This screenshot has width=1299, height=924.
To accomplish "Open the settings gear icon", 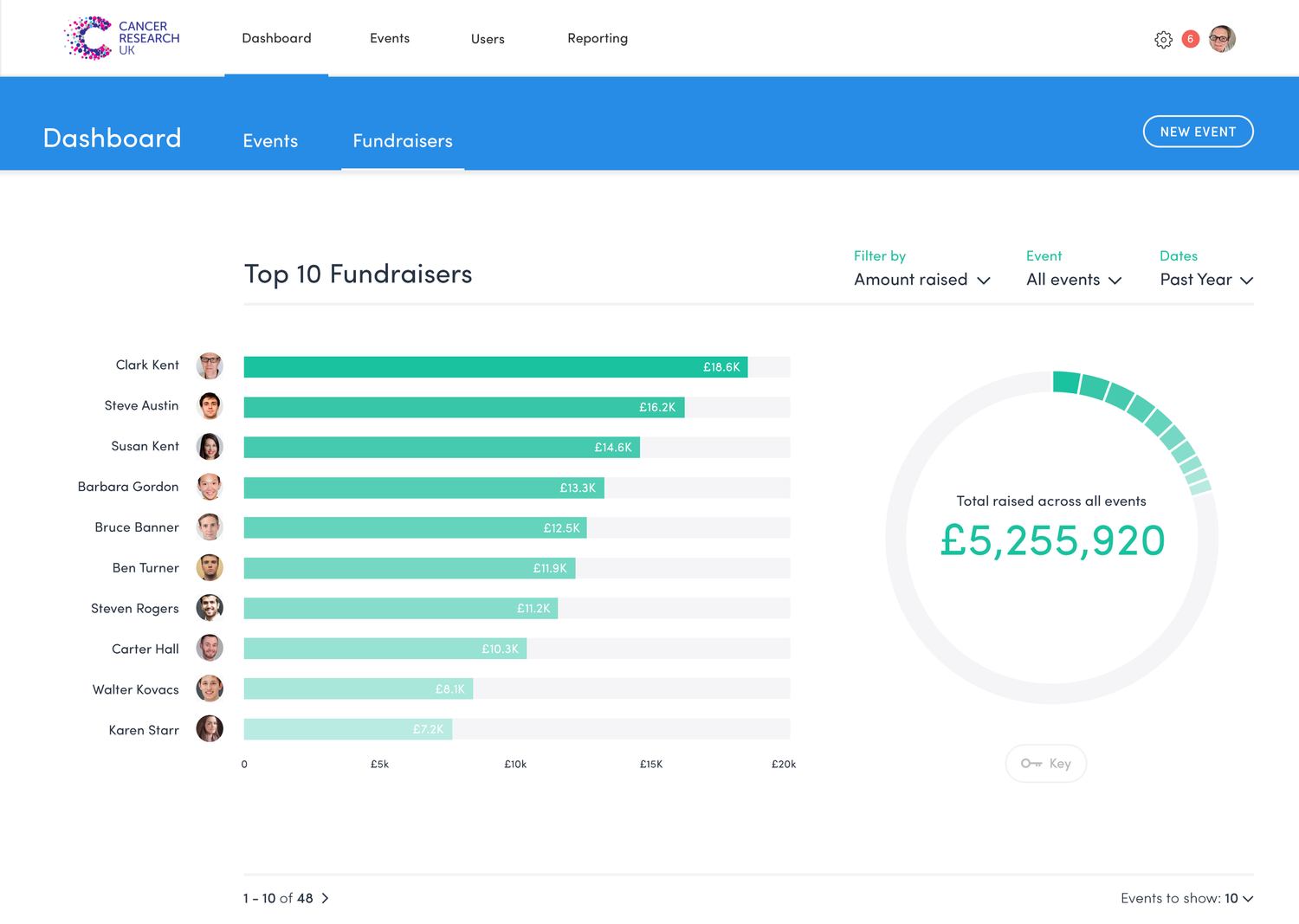I will (1164, 39).
